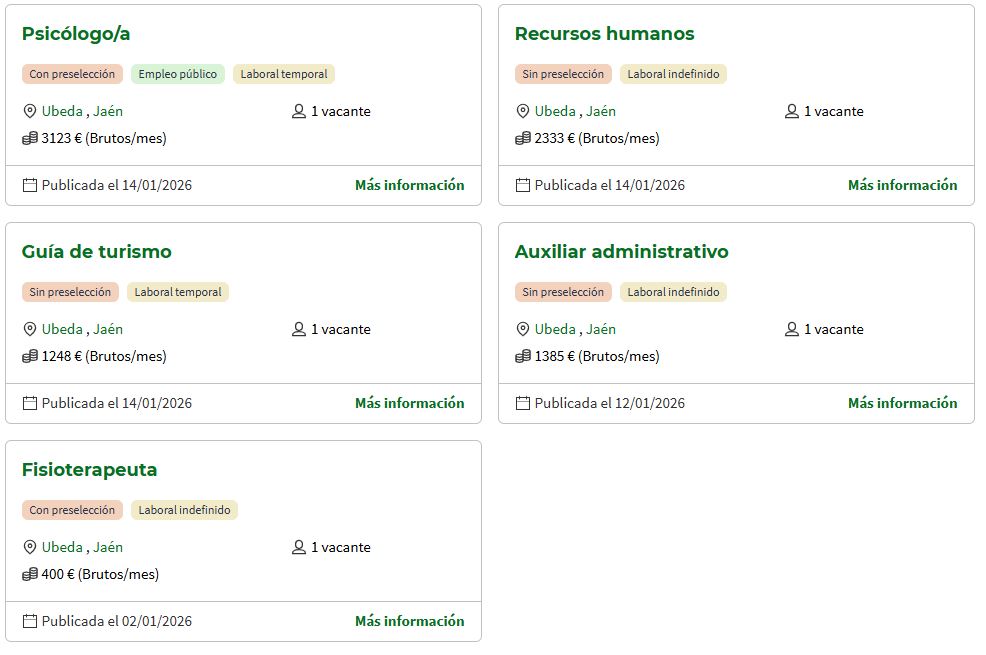Open the Recursos humanos job title

click(604, 33)
